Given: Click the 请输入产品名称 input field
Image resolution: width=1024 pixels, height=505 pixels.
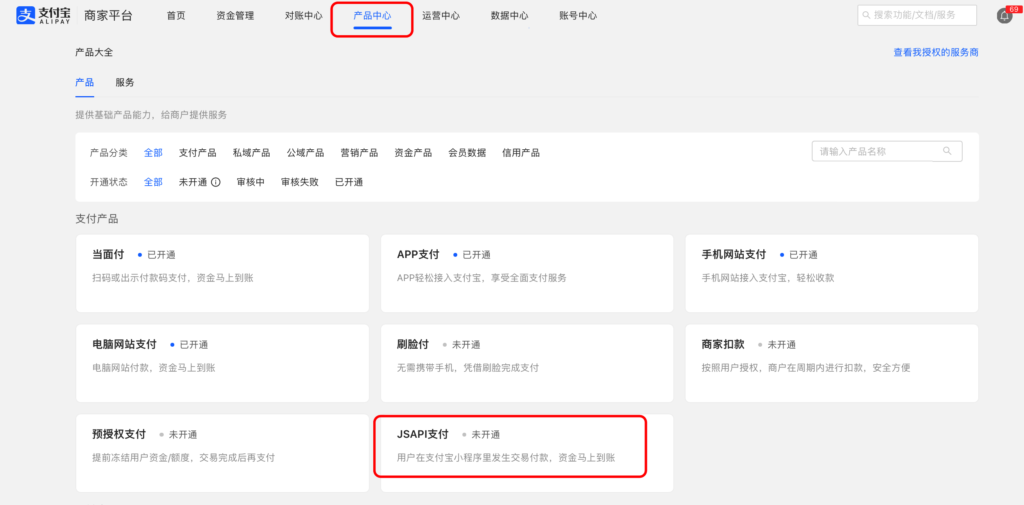Looking at the screenshot, I should [875, 151].
